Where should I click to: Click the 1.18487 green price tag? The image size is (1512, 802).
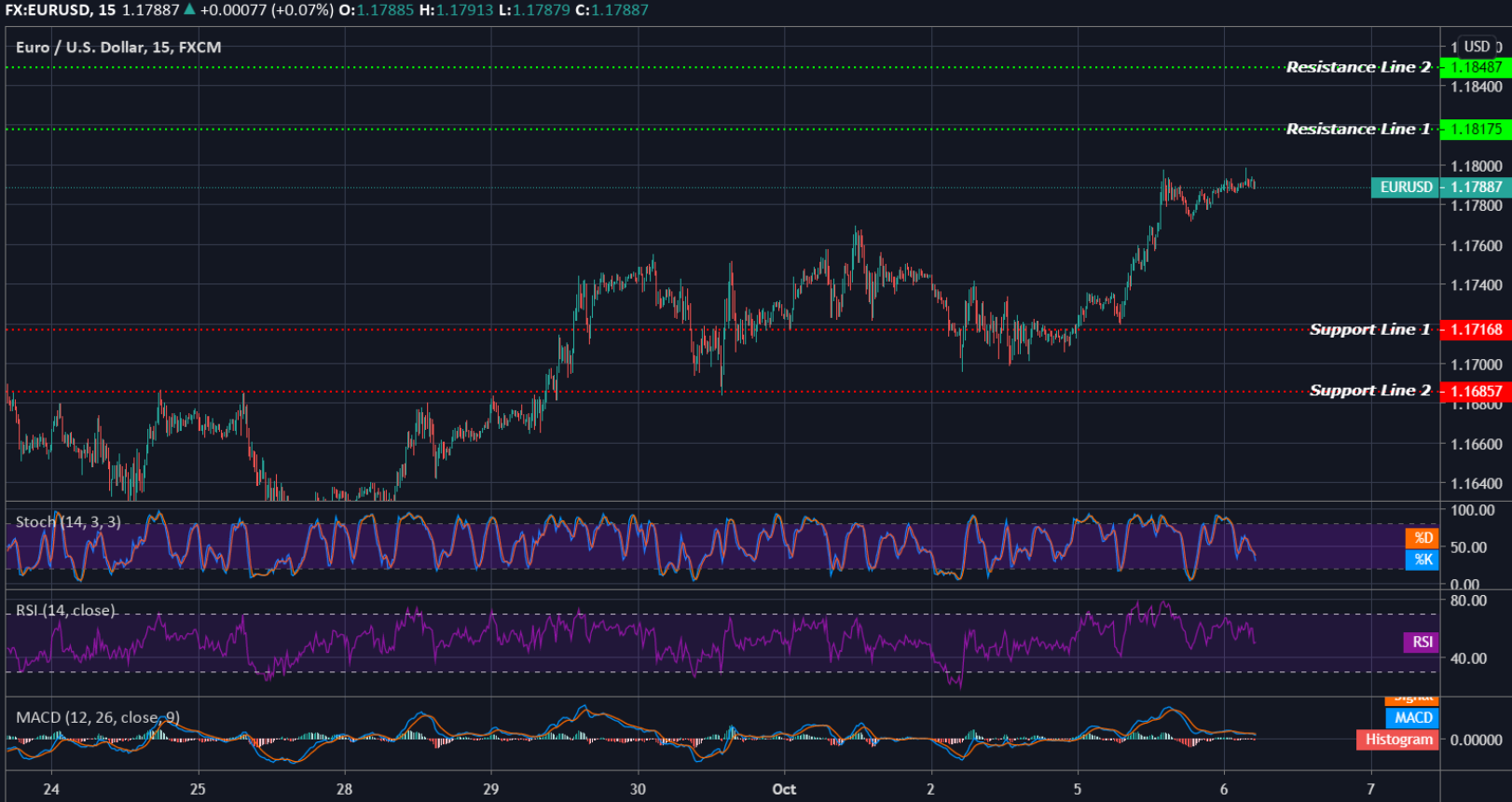[x=1476, y=67]
